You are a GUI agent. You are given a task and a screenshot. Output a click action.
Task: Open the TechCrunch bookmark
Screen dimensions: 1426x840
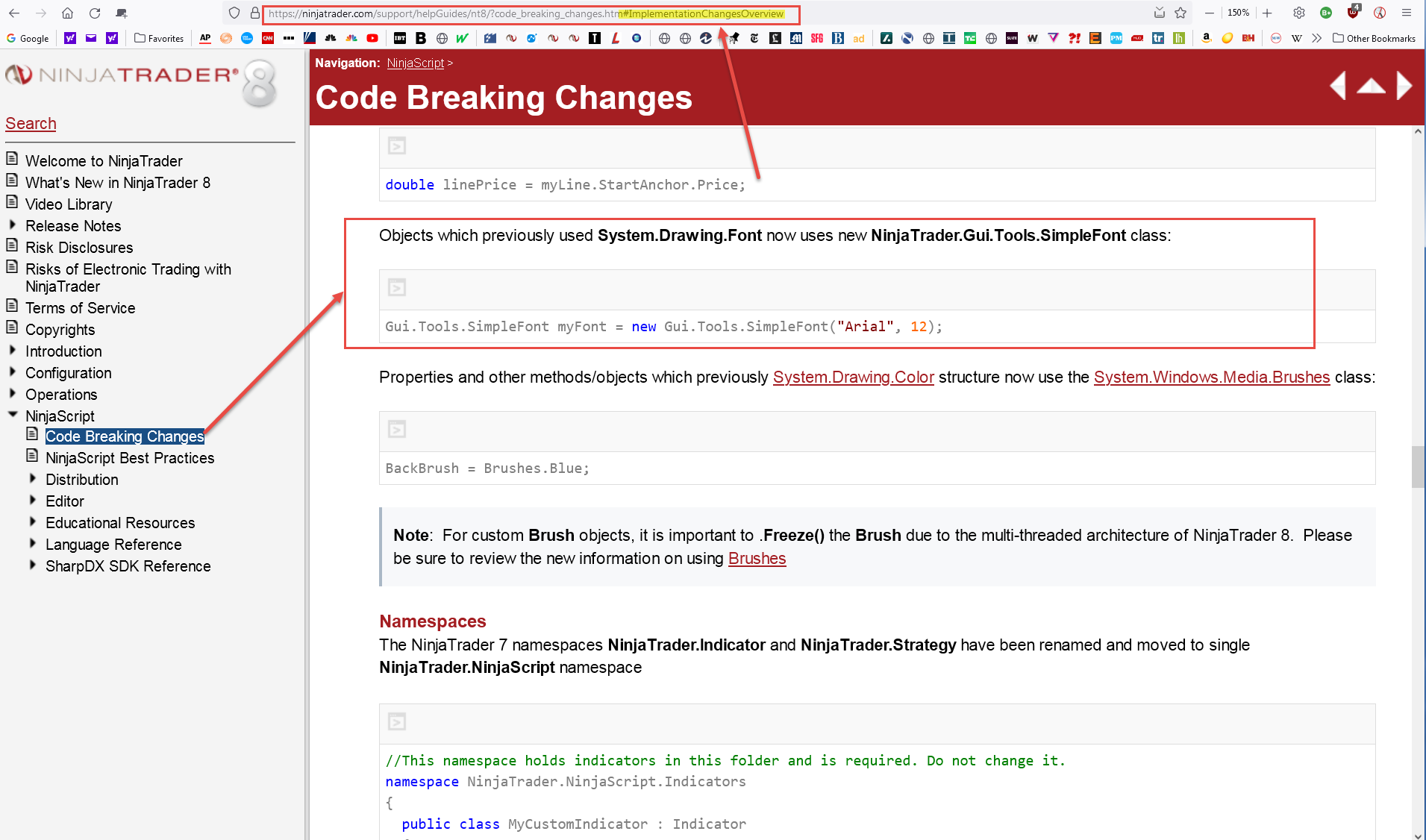click(x=970, y=38)
